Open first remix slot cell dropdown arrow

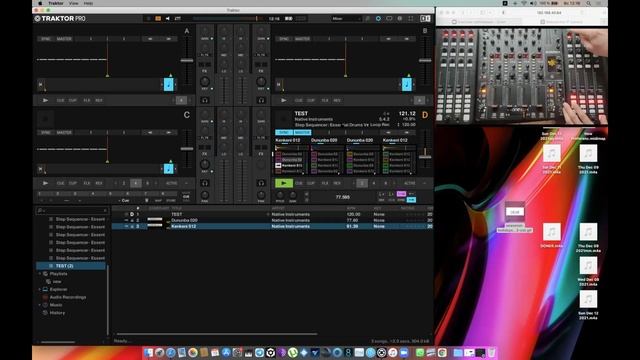click(304, 173)
